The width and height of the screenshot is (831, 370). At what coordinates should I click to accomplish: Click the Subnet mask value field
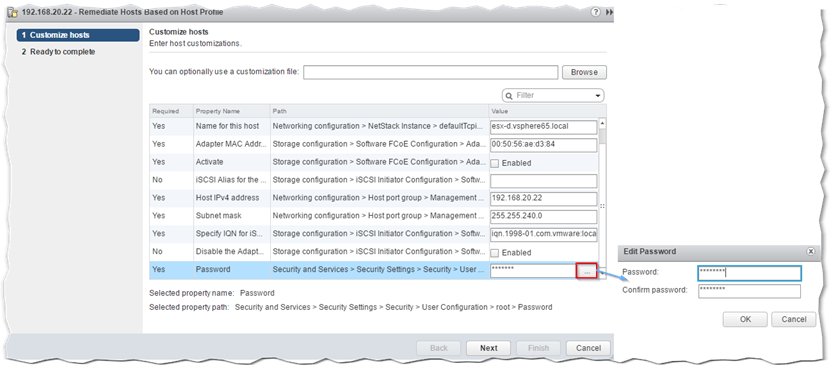click(x=544, y=216)
